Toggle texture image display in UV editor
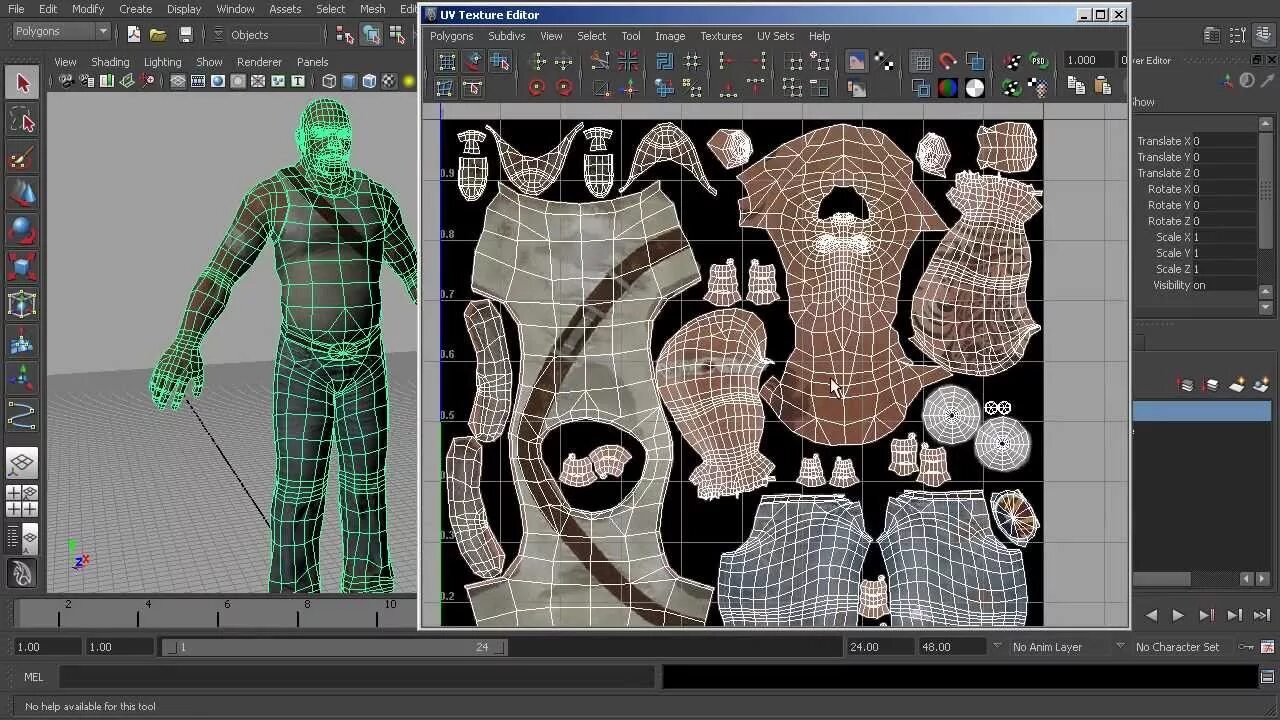 (856, 62)
